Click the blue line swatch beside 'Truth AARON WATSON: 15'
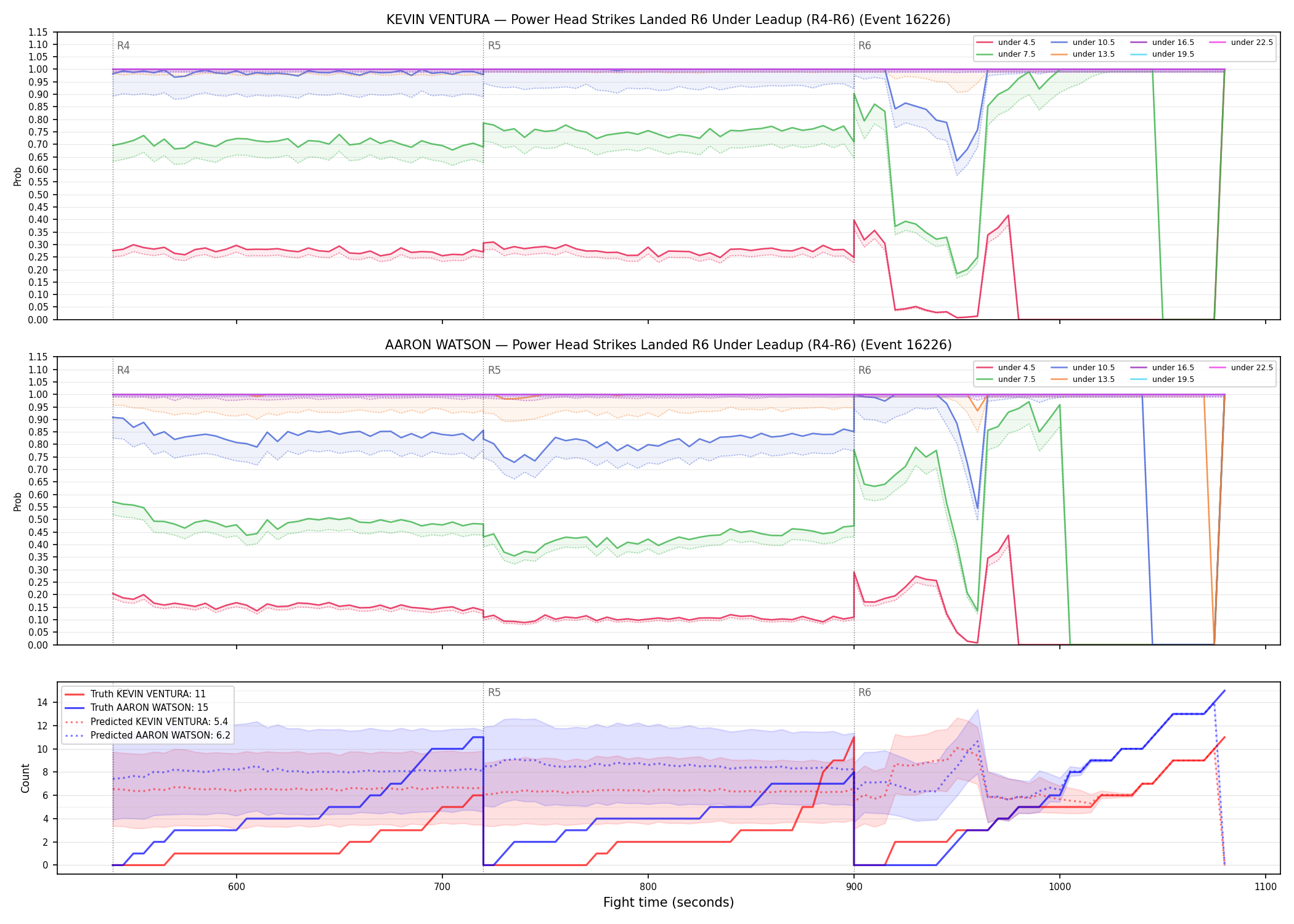This screenshot has height=924, width=1294. pos(75,708)
